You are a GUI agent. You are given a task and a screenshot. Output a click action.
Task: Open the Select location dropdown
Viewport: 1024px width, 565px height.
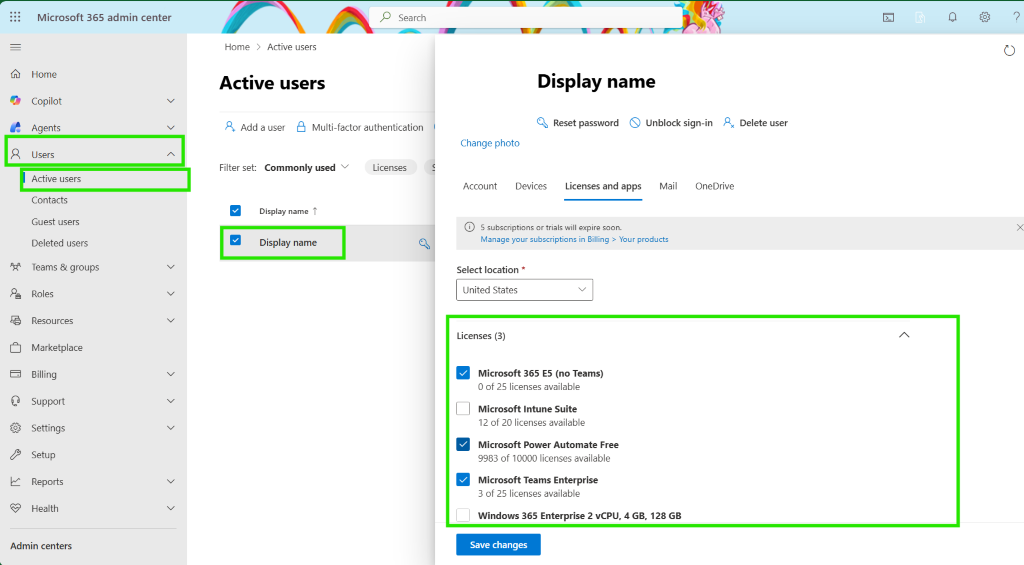pyautogui.click(x=524, y=289)
